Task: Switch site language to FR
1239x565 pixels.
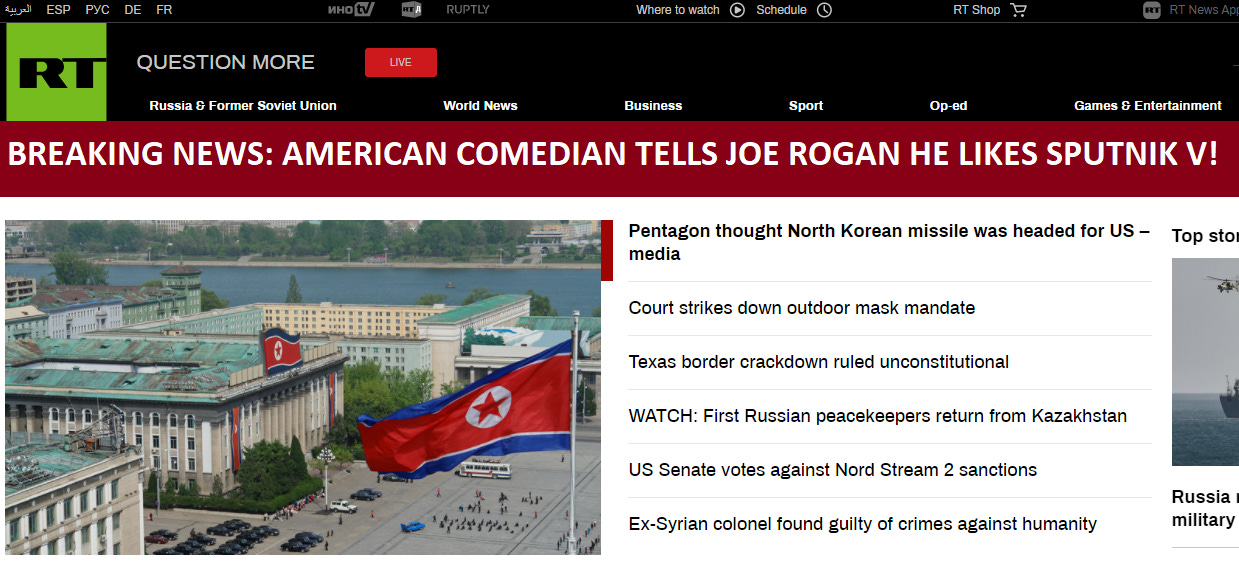Action: pyautogui.click(x=164, y=10)
